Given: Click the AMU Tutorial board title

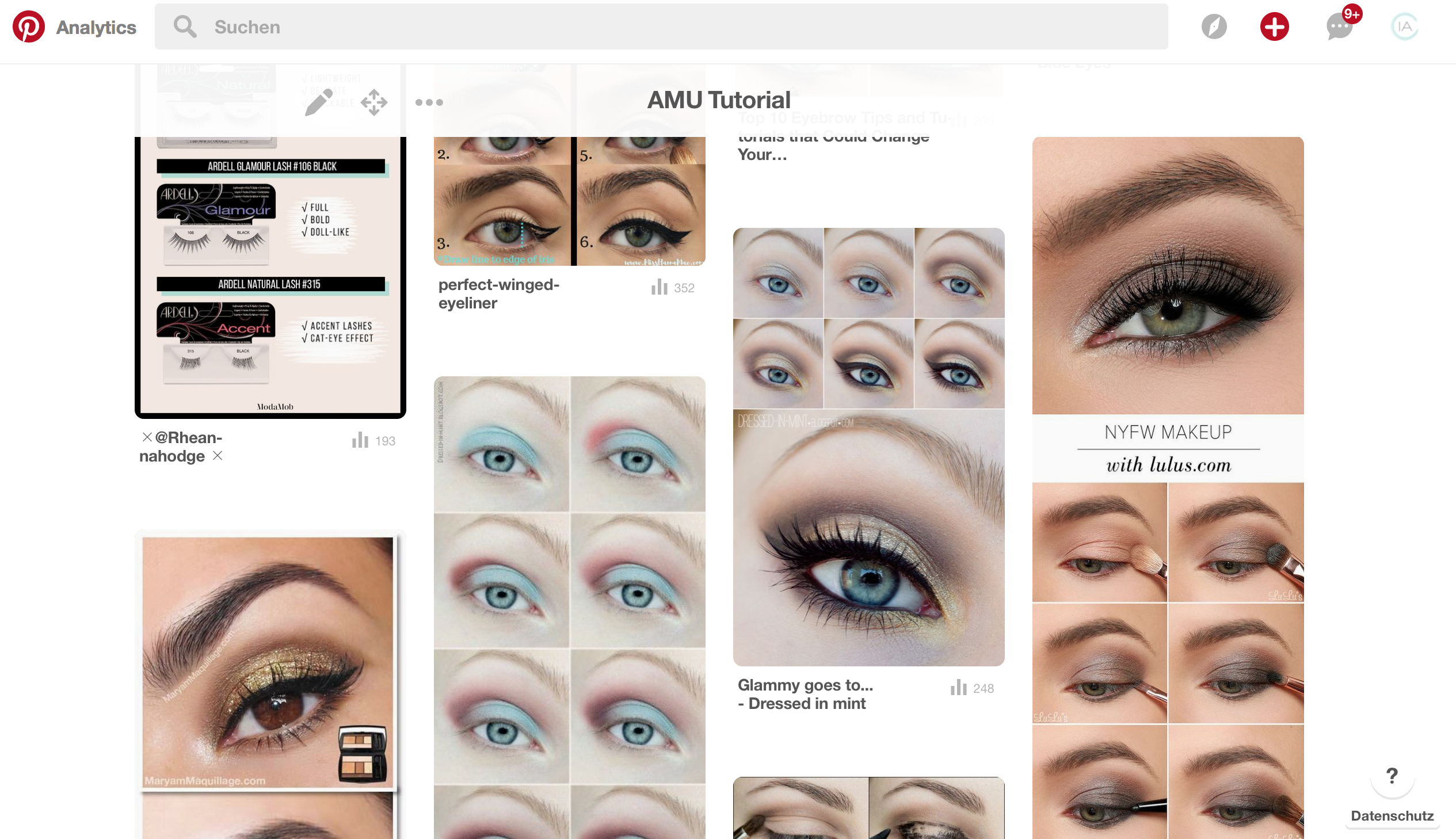Looking at the screenshot, I should coord(718,100).
